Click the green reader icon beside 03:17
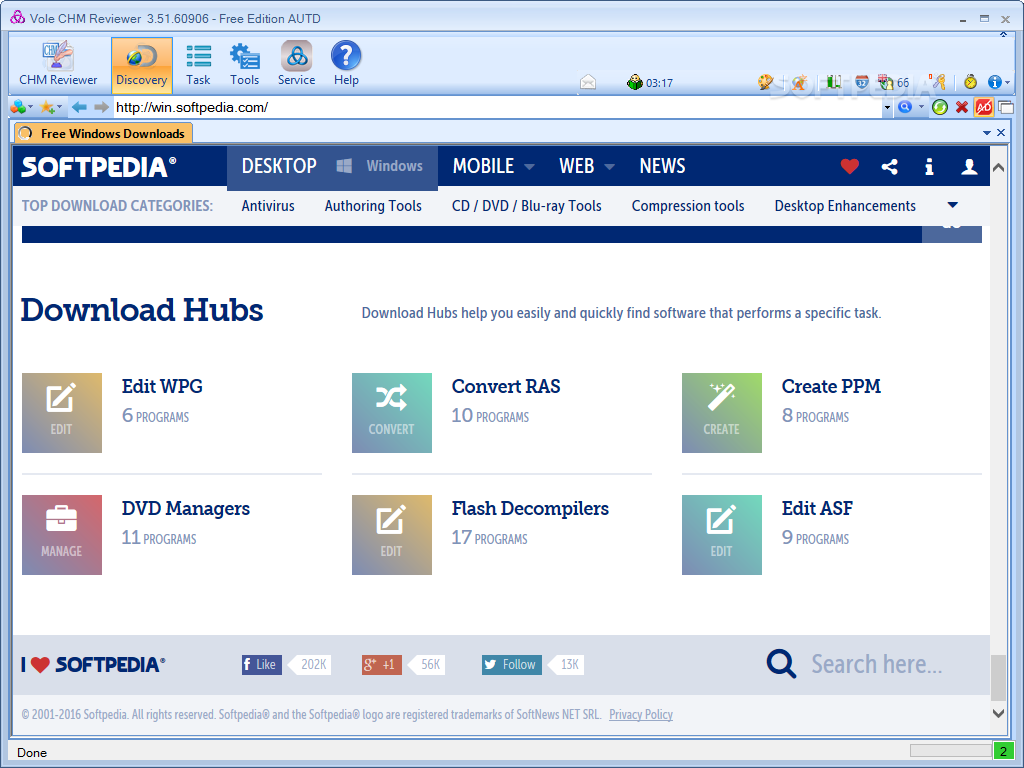This screenshot has width=1024, height=768. point(634,82)
